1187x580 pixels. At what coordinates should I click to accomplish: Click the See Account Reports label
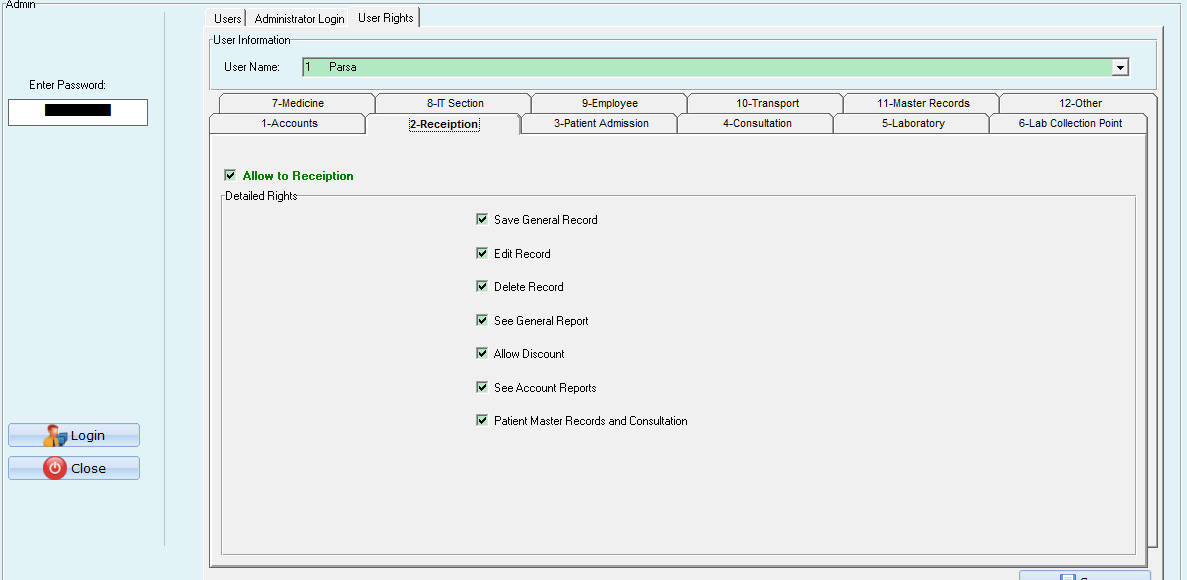coord(545,388)
